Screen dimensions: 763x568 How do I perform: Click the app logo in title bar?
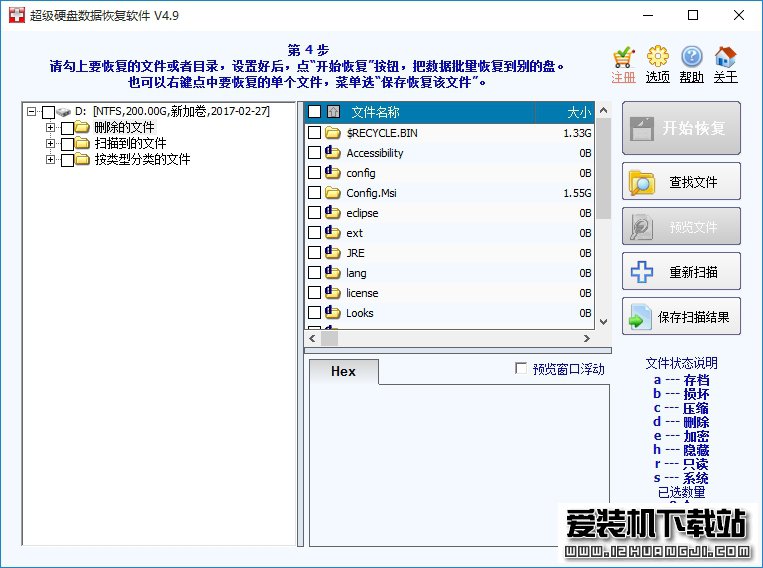coord(17,15)
